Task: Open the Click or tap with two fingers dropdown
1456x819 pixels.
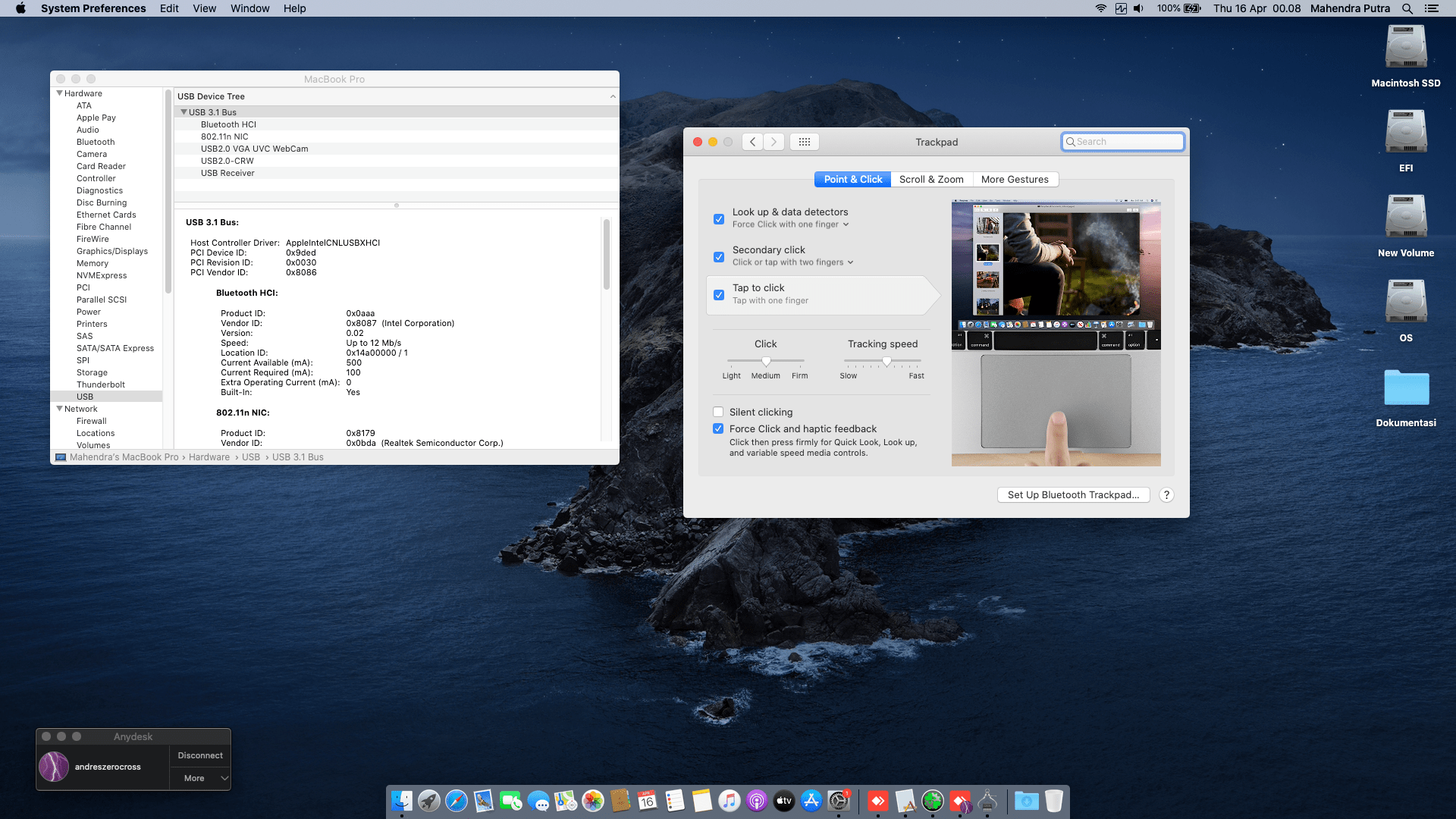Action: 793,262
